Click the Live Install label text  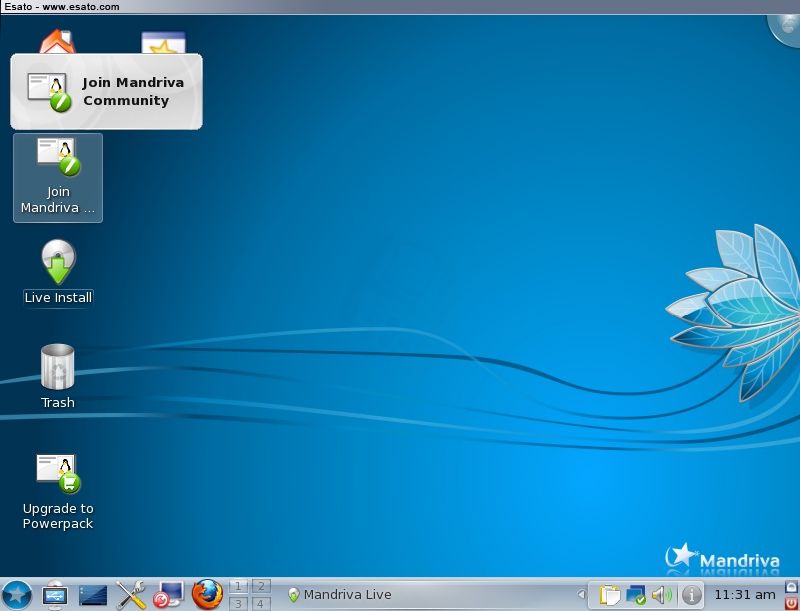click(58, 297)
